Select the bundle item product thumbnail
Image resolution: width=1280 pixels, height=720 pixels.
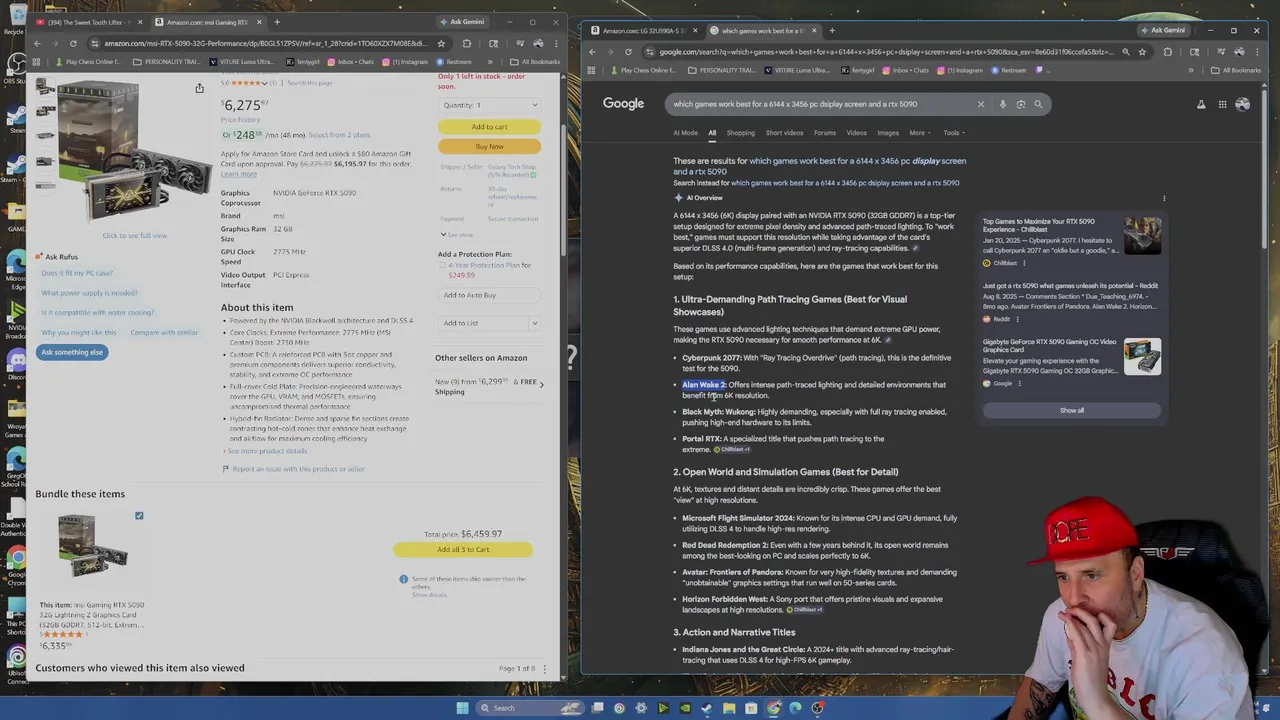[x=92, y=548]
